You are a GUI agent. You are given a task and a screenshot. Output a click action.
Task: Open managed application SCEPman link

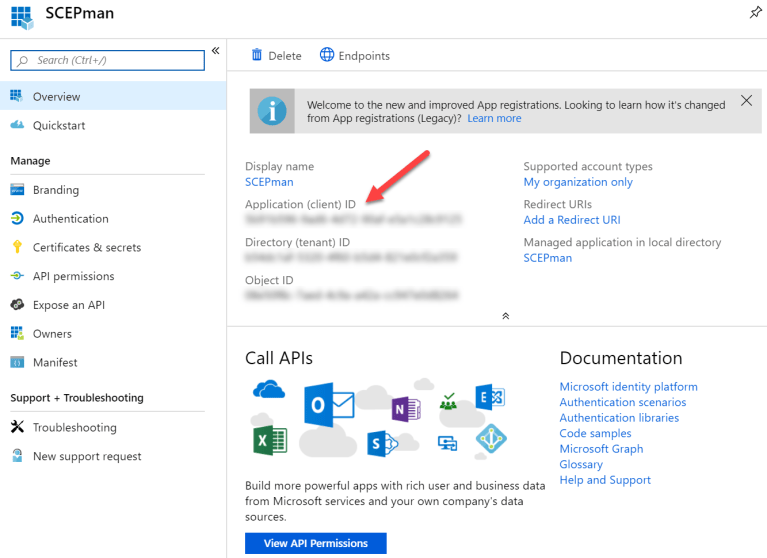[547, 258]
